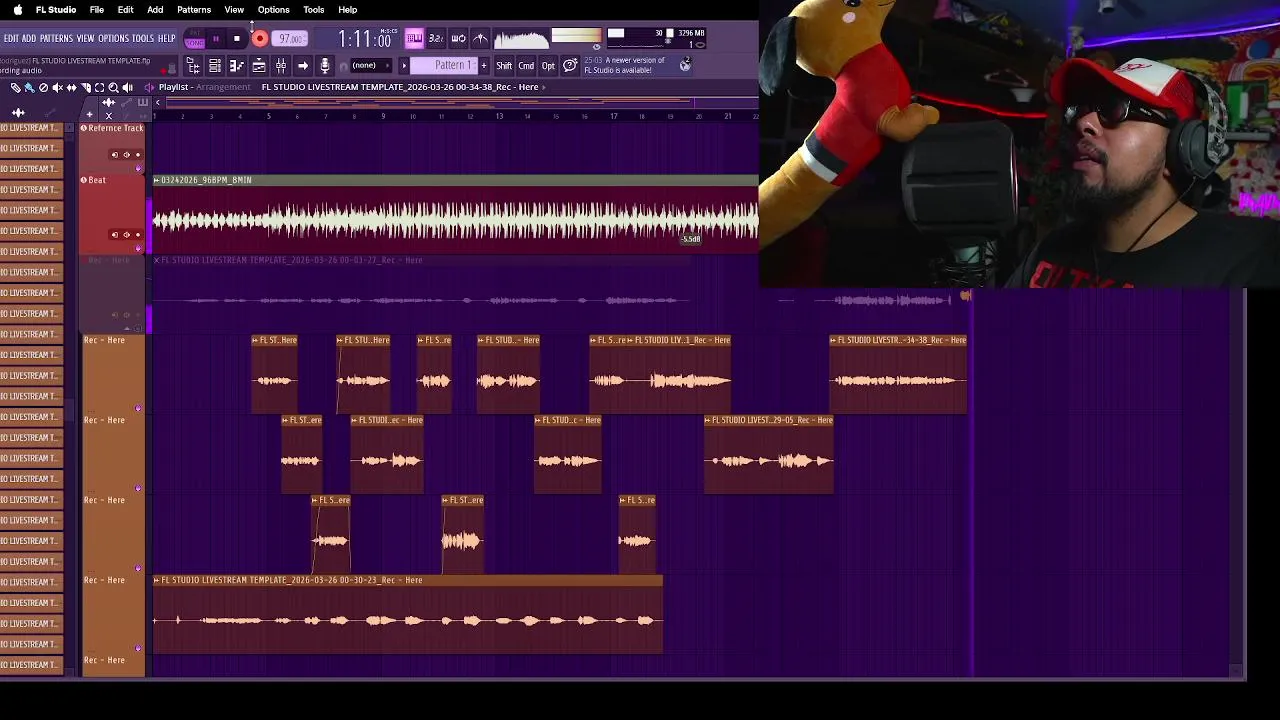Click the four-arrow move icon above picker
This screenshot has width=1280, height=720.
tap(18, 113)
